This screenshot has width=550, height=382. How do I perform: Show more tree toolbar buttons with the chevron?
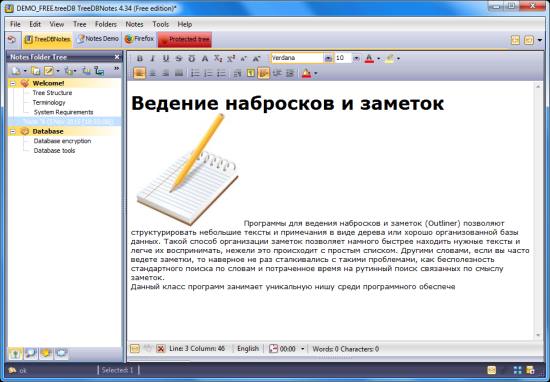117,68
